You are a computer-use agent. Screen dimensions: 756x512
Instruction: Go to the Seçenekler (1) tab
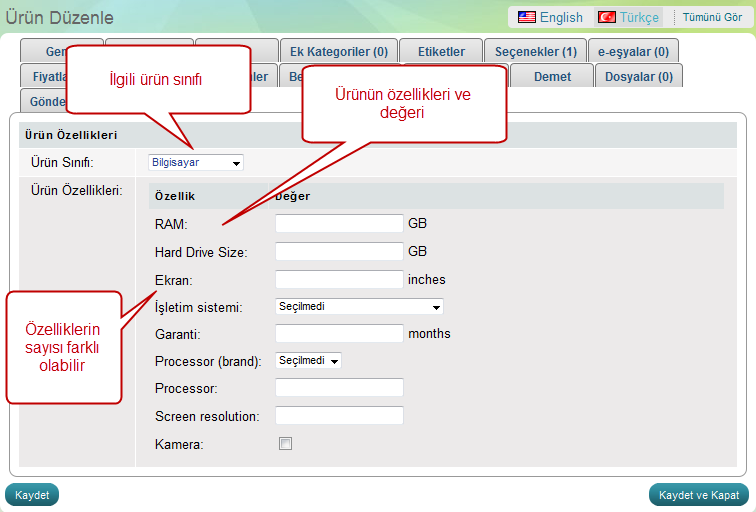click(x=535, y=51)
